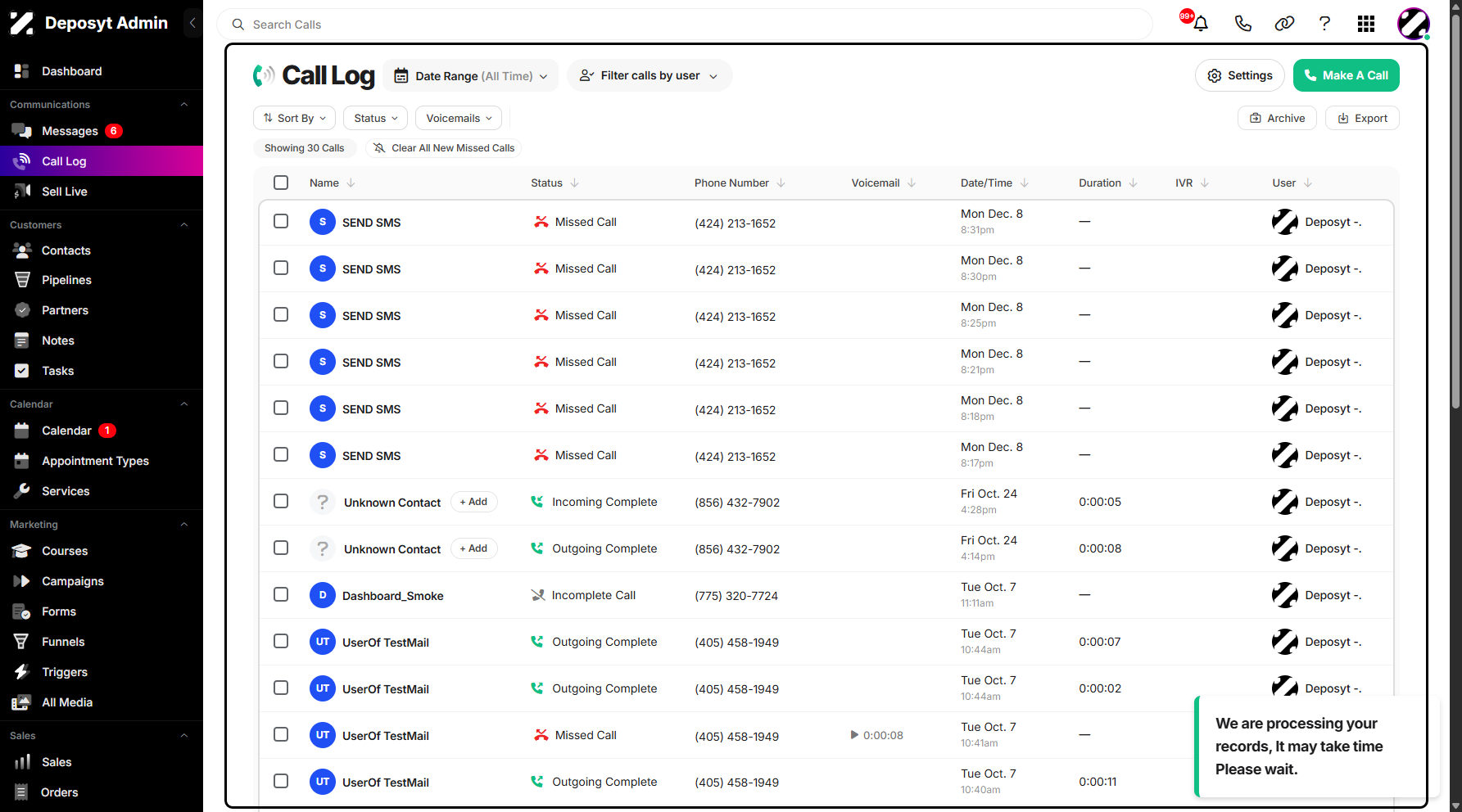
Task: Open the help question mark icon
Action: 1324,24
